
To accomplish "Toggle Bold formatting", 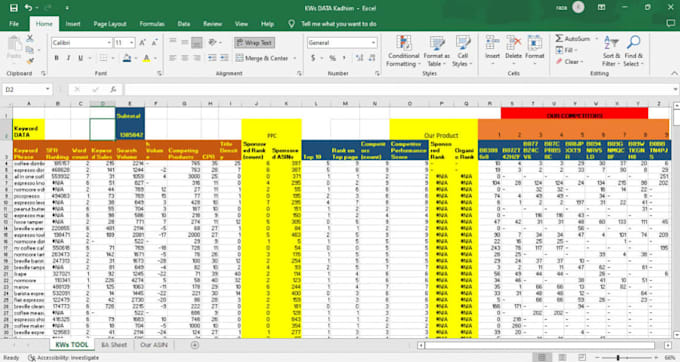I will [56, 58].
